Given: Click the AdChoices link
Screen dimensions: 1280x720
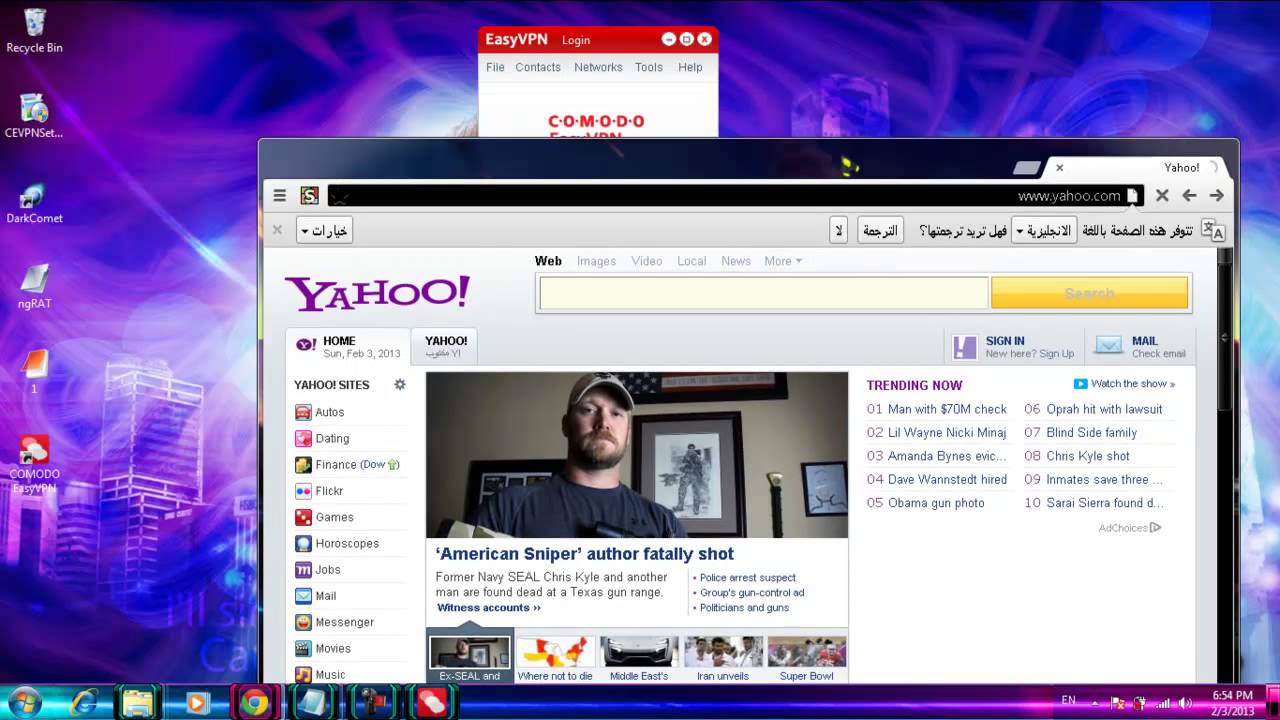Looking at the screenshot, I should coord(1130,528).
